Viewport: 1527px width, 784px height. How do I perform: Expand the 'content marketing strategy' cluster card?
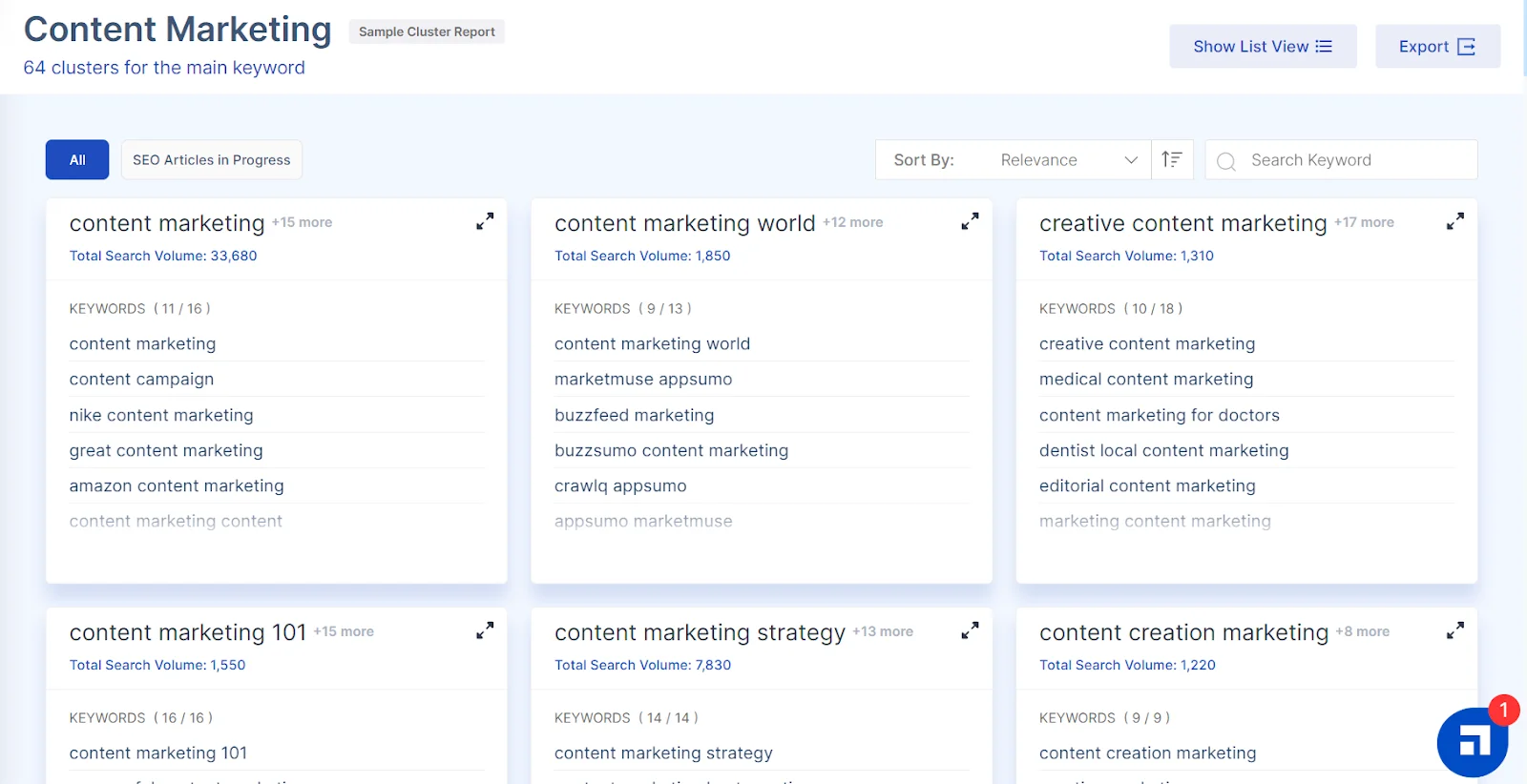tap(970, 630)
